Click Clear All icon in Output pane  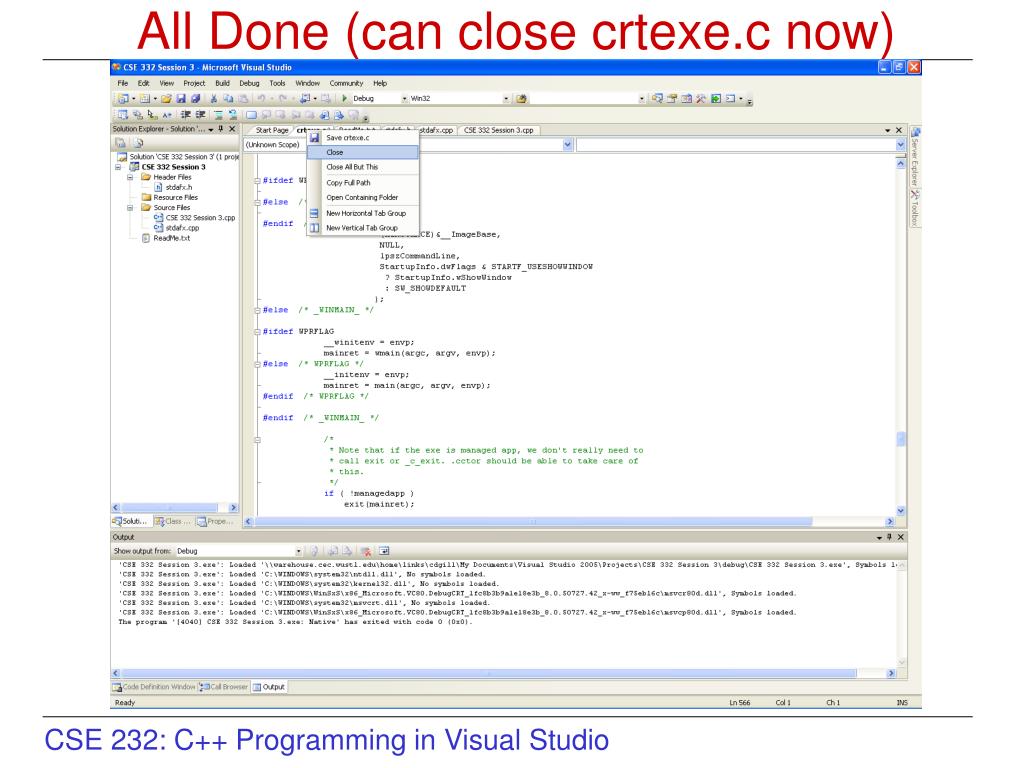pyautogui.click(x=365, y=552)
